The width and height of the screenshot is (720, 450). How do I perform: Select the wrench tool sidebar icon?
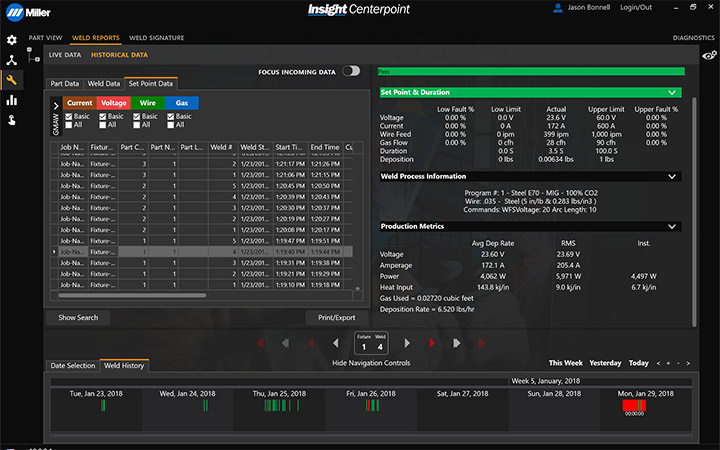tap(12, 80)
